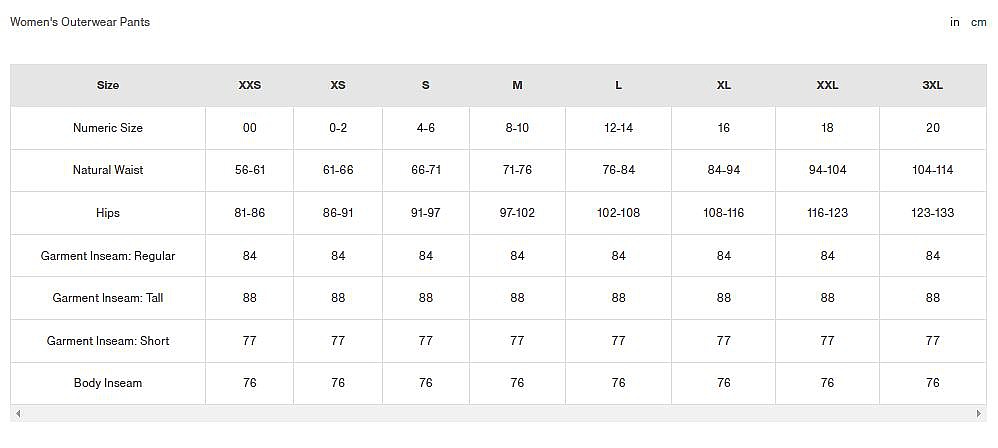998x448 pixels.
Task: Select the 71-76 natural waist cell
Action: click(x=517, y=170)
